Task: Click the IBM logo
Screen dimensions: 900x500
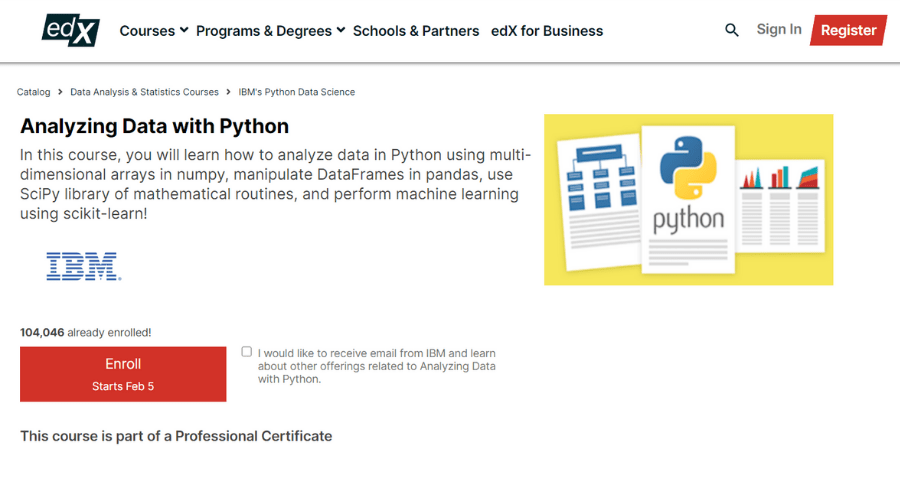Action: tap(84, 266)
